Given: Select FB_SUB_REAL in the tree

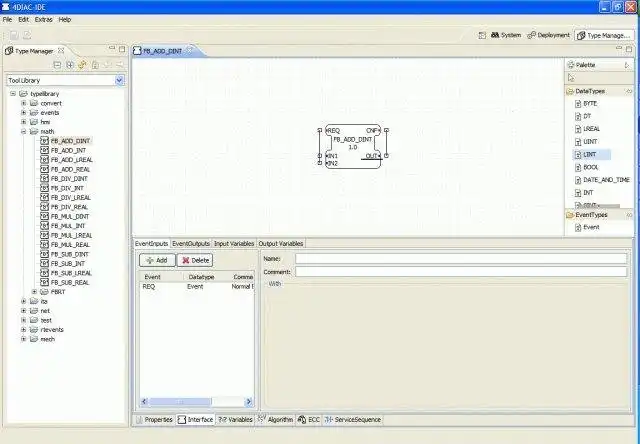Looking at the screenshot, I should [70, 282].
